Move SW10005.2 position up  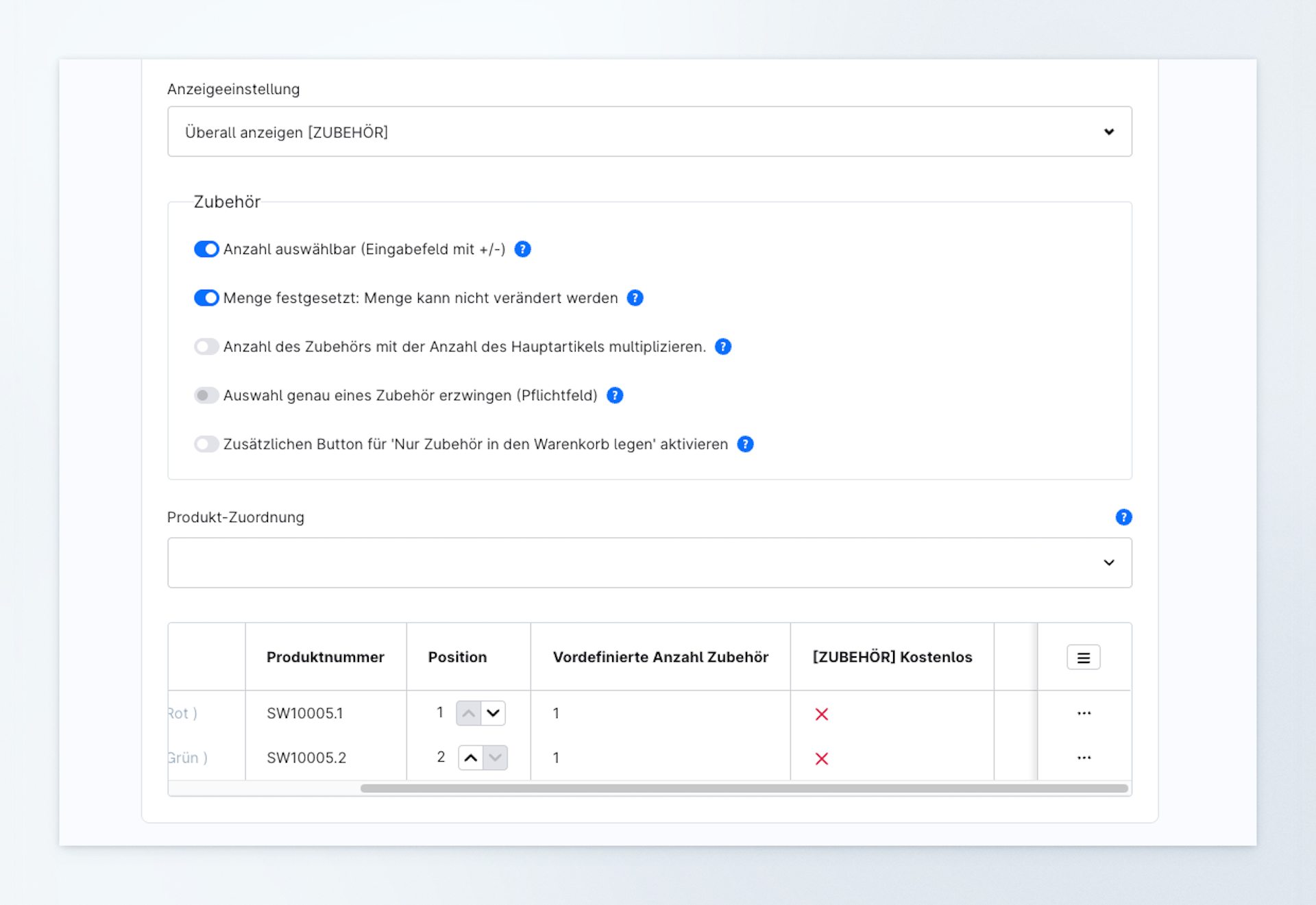pos(470,758)
